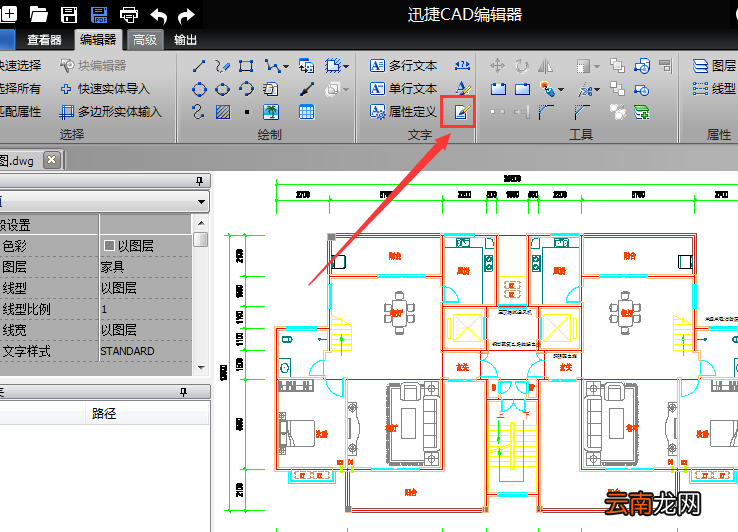
Task: Click the New file icon in title bar
Action: pyautogui.click(x=8, y=14)
